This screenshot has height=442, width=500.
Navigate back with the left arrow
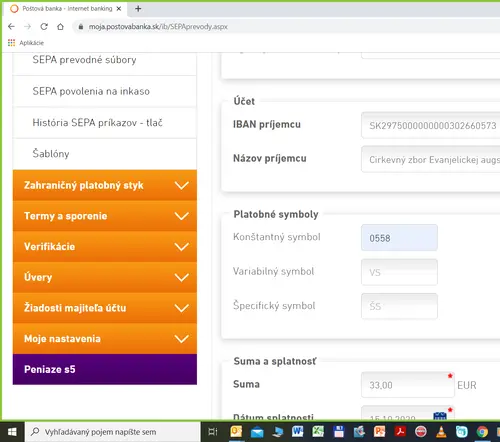tap(11, 27)
